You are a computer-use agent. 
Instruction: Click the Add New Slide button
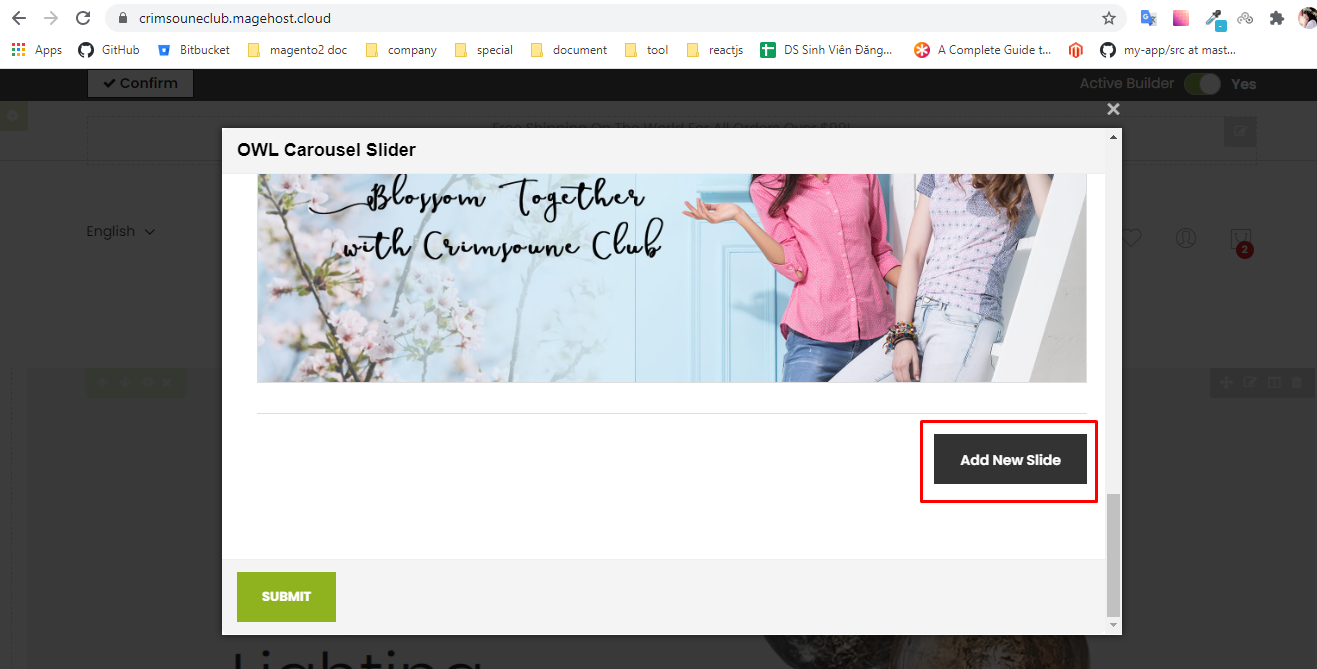pyautogui.click(x=1010, y=459)
